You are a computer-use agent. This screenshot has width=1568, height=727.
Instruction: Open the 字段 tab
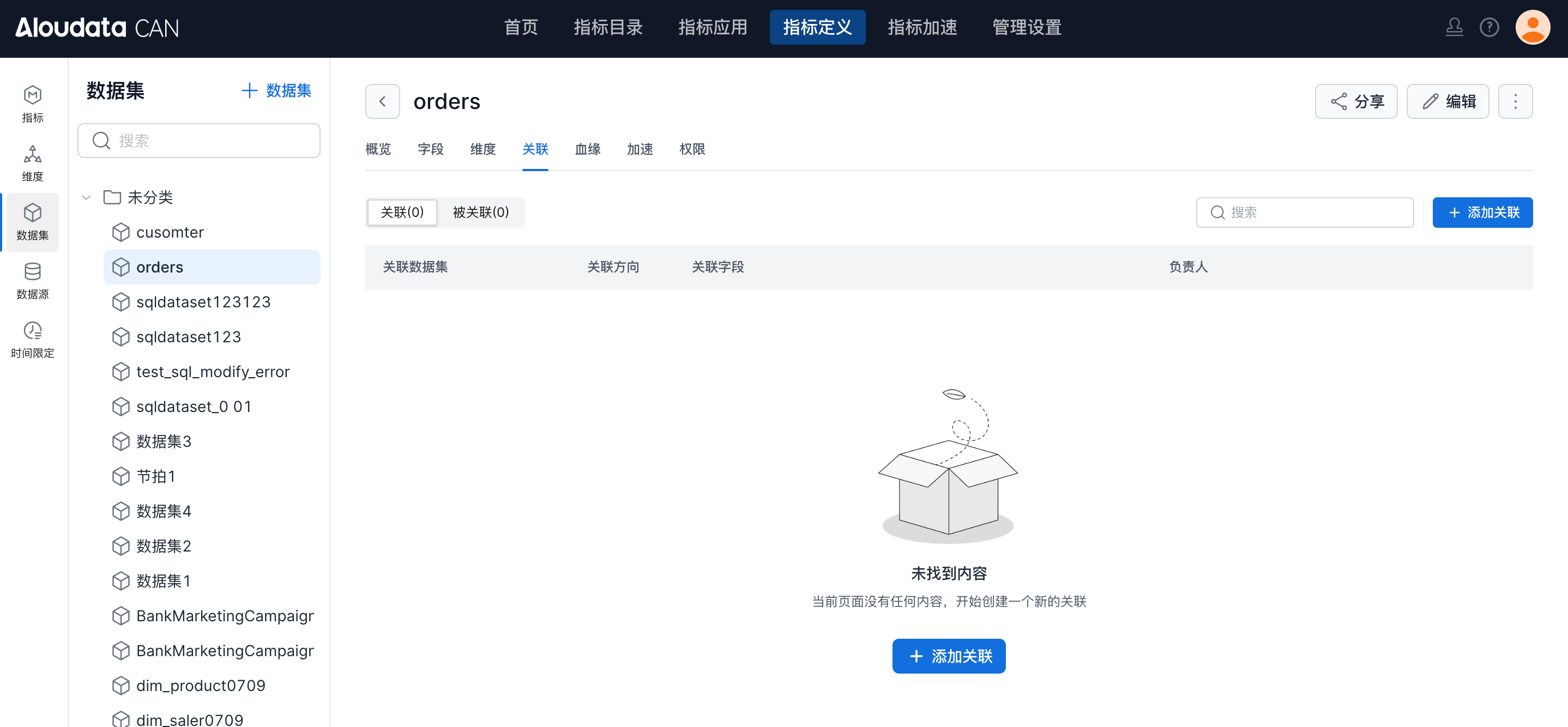coord(430,149)
